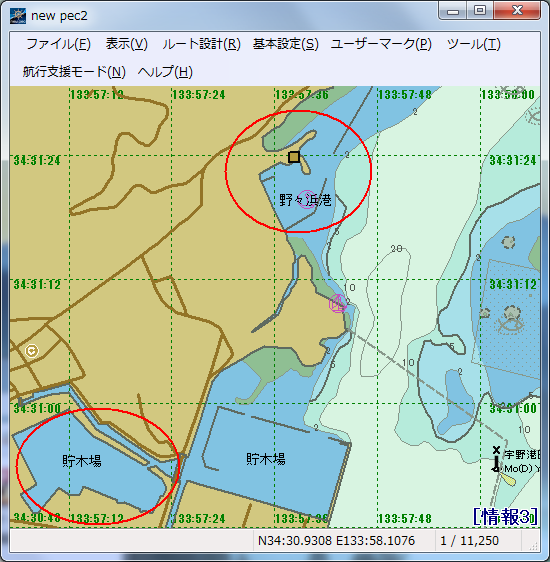Open the 基本設定(S) menu

pyautogui.click(x=286, y=44)
